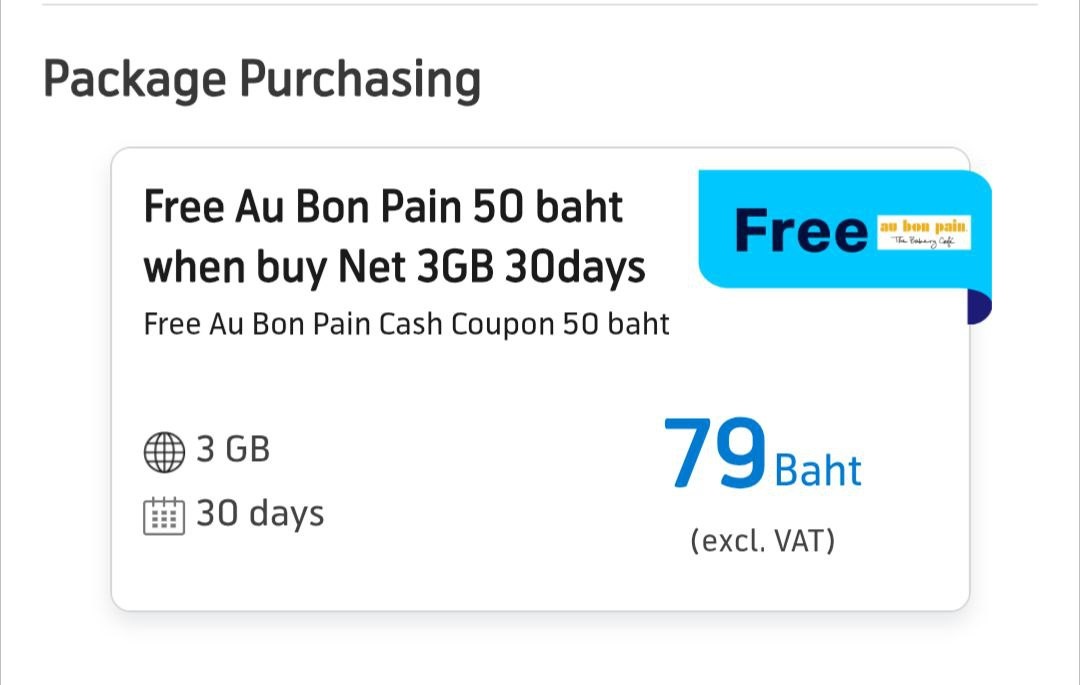Click the horizontal divider line at top
The height and width of the screenshot is (685, 1080).
pyautogui.click(x=540, y=5)
